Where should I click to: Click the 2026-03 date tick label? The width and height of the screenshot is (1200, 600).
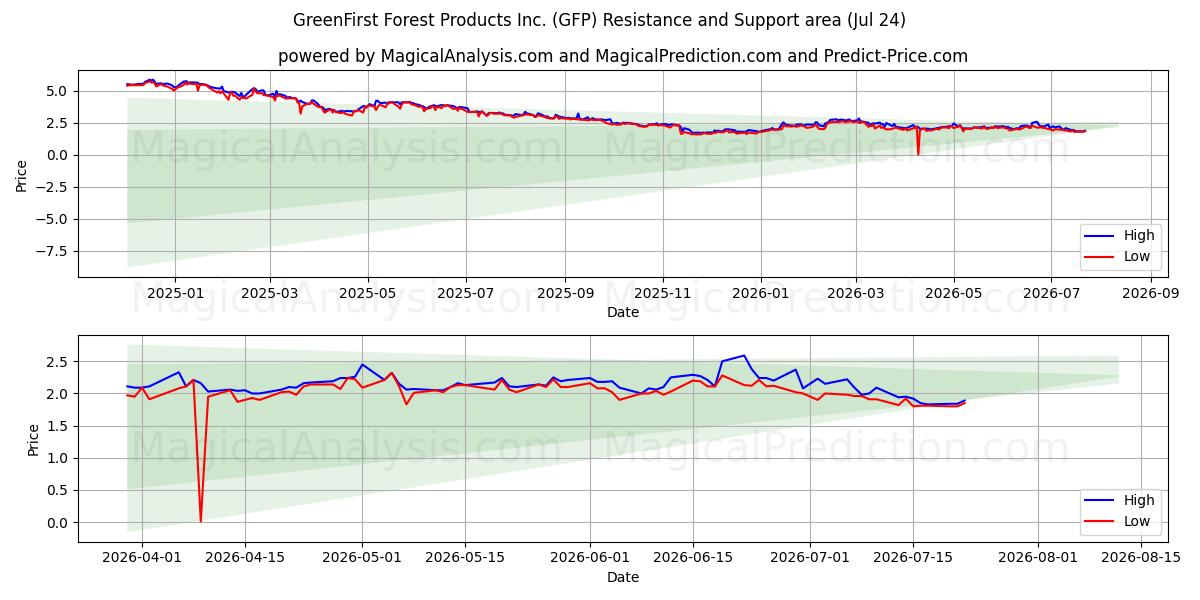point(856,294)
